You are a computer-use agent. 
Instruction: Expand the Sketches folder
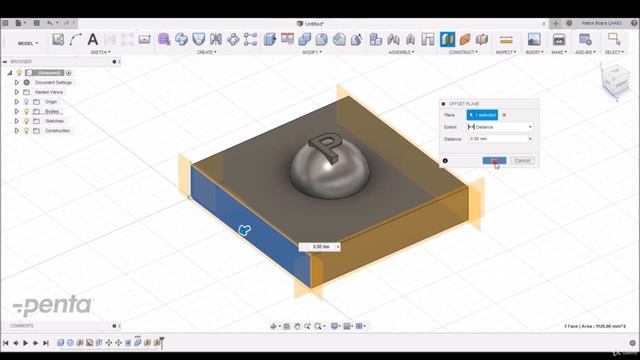click(17, 121)
